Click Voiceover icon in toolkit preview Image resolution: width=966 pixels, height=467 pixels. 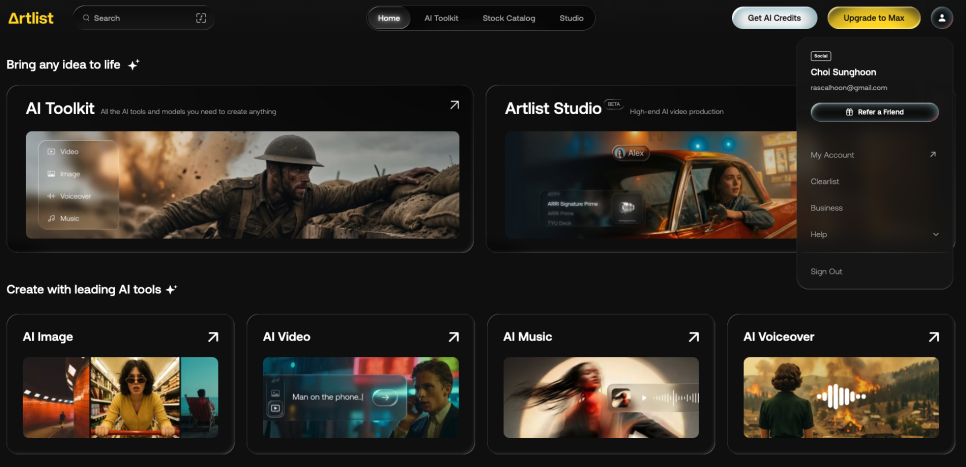(51, 196)
